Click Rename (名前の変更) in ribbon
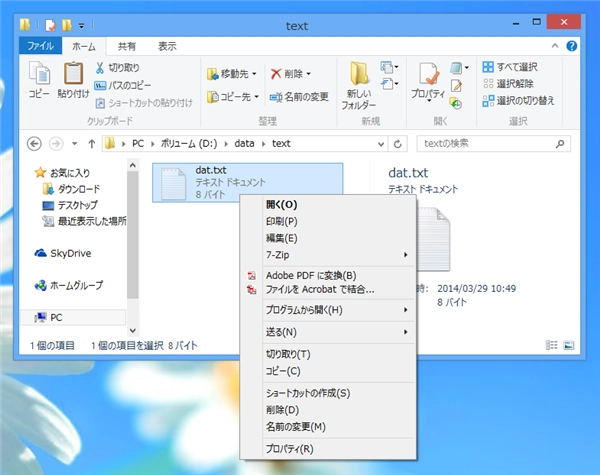 299,97
